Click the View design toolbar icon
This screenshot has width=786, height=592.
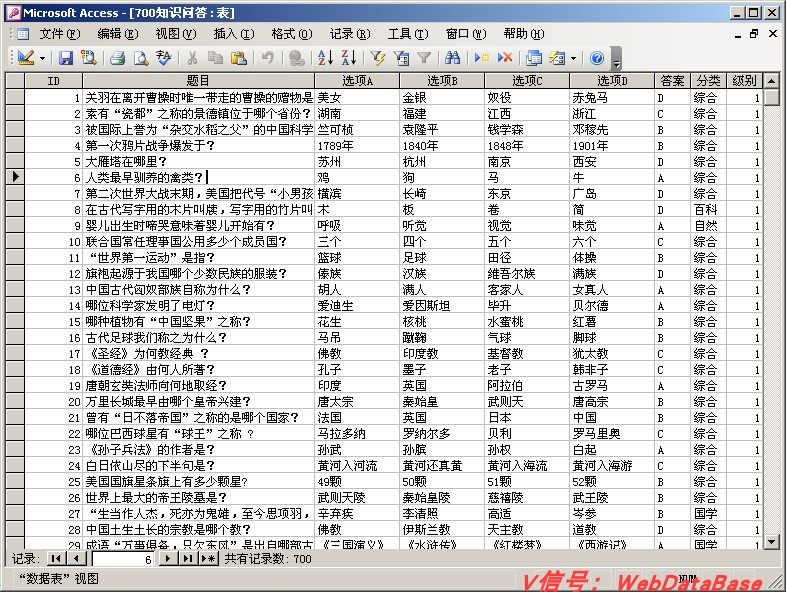(x=26, y=58)
